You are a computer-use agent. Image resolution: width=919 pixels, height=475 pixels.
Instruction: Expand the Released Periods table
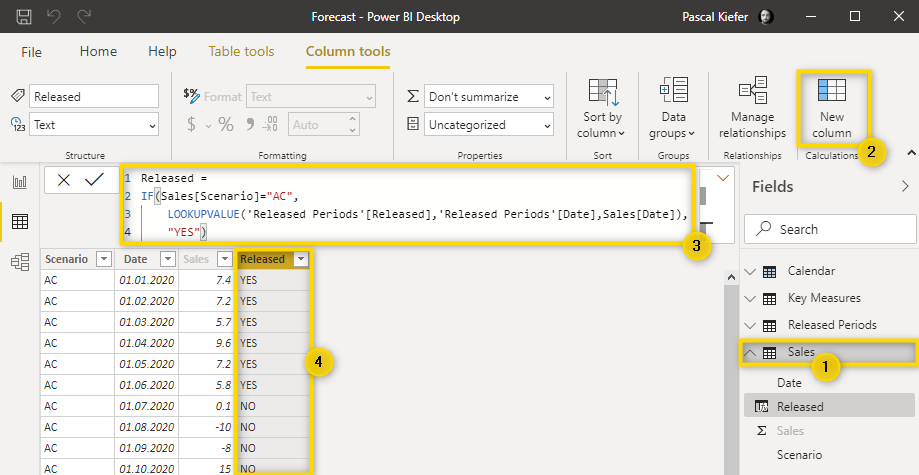pyautogui.click(x=750, y=325)
